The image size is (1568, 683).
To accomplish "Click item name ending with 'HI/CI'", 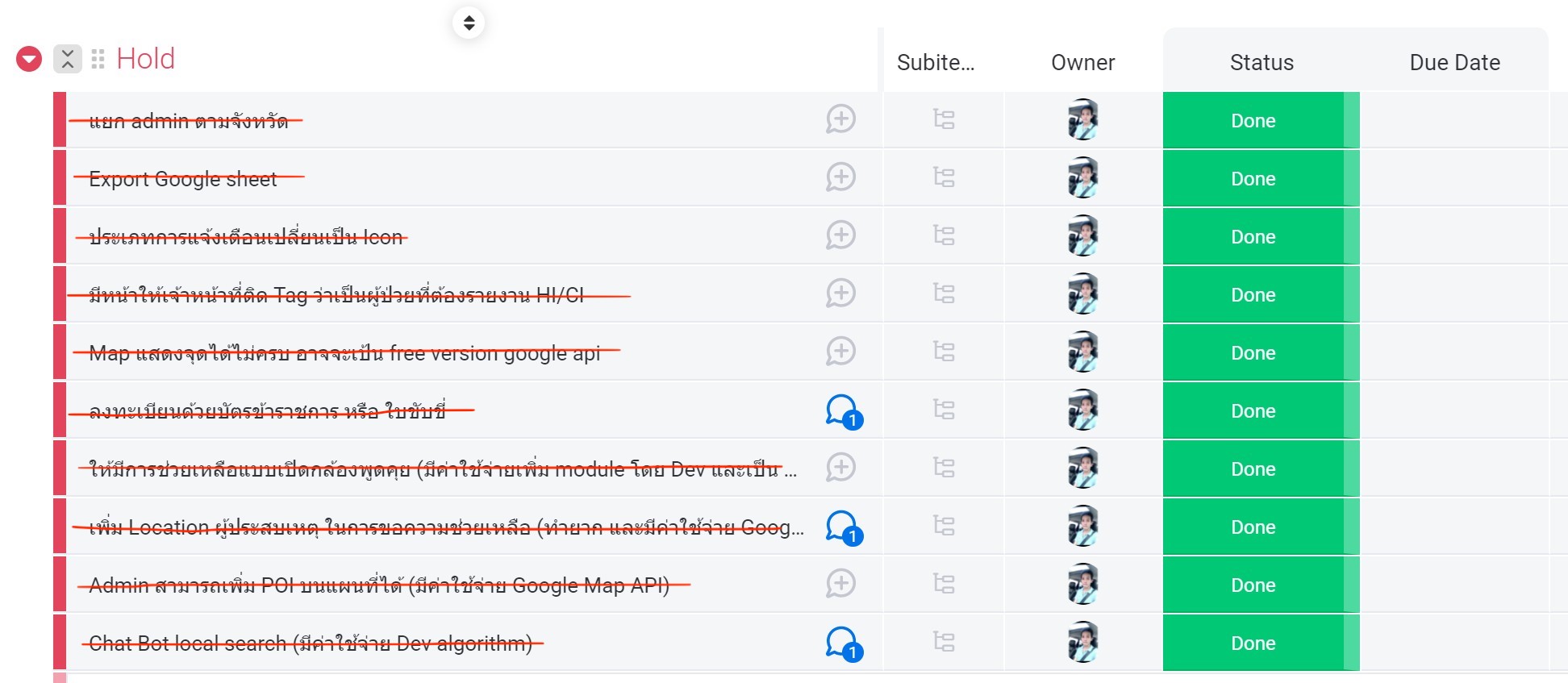I will 336,295.
